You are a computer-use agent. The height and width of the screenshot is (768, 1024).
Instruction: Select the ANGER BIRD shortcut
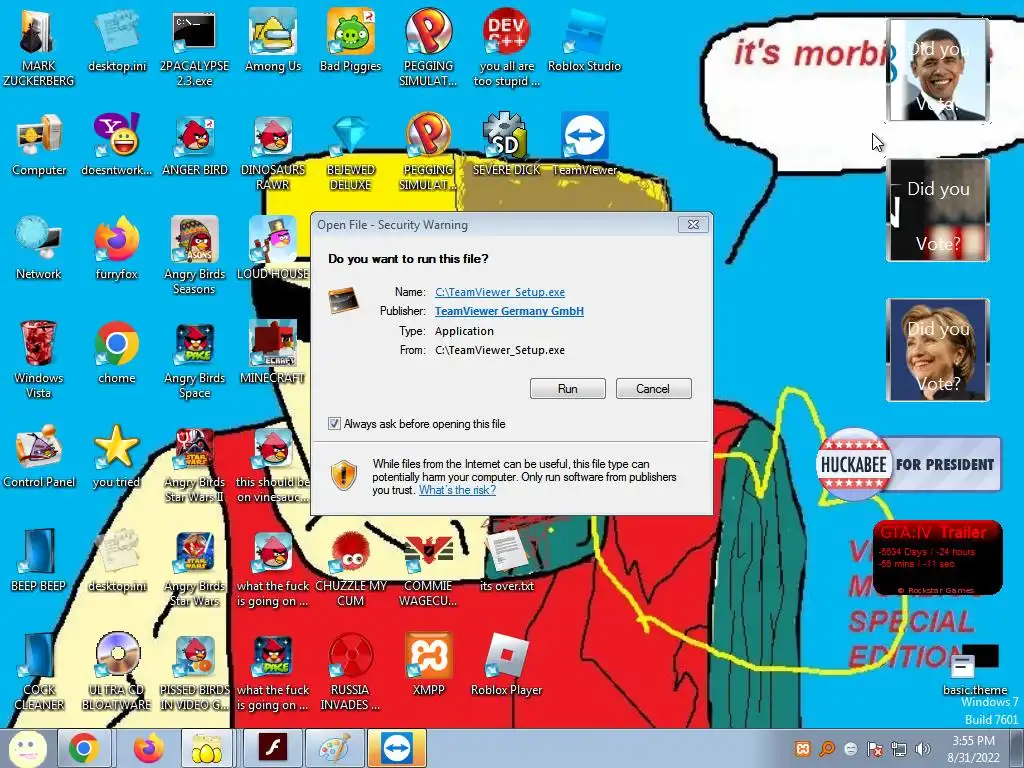click(194, 145)
